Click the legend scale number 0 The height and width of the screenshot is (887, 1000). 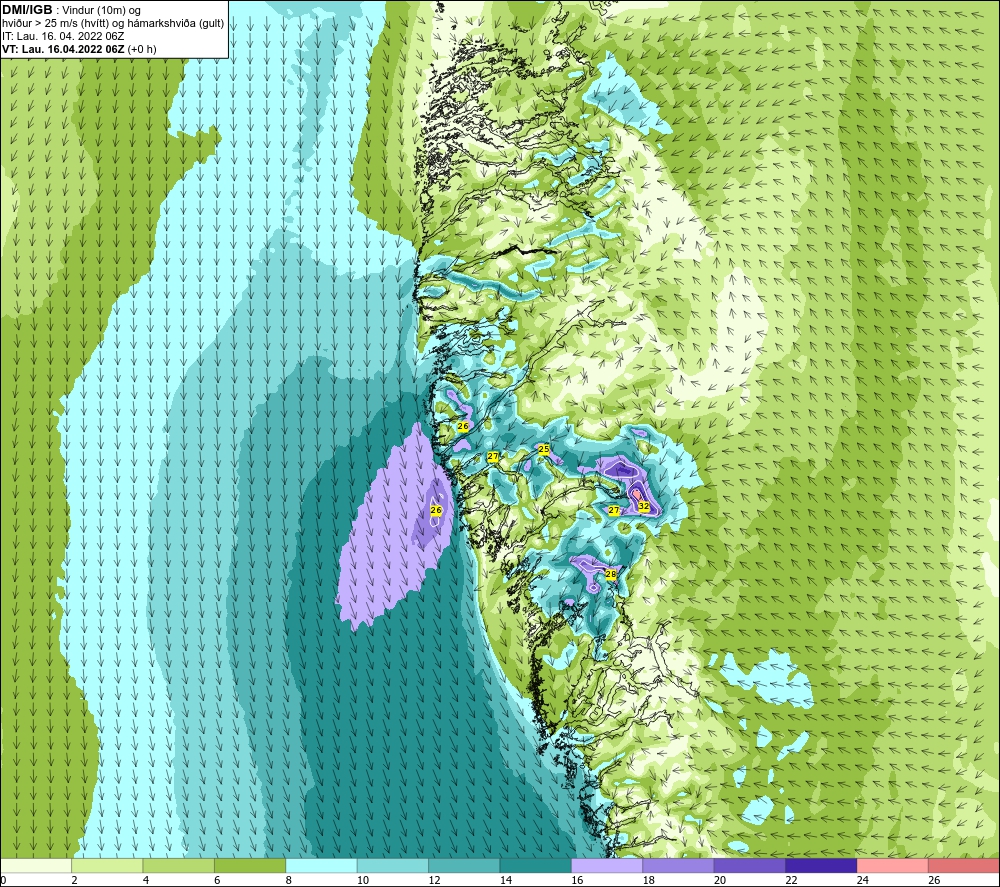tap(3, 880)
